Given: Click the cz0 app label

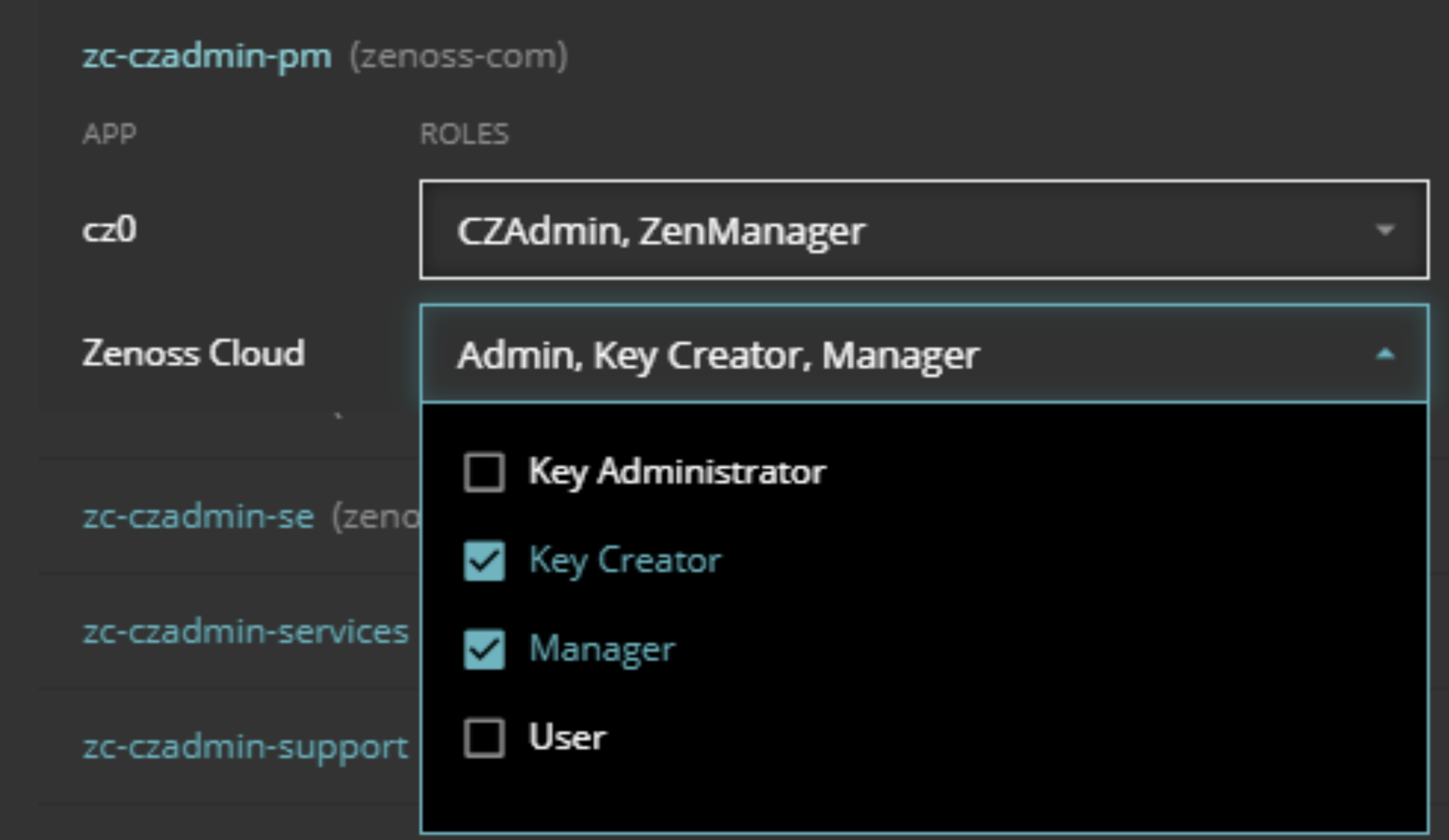Looking at the screenshot, I should [x=109, y=230].
